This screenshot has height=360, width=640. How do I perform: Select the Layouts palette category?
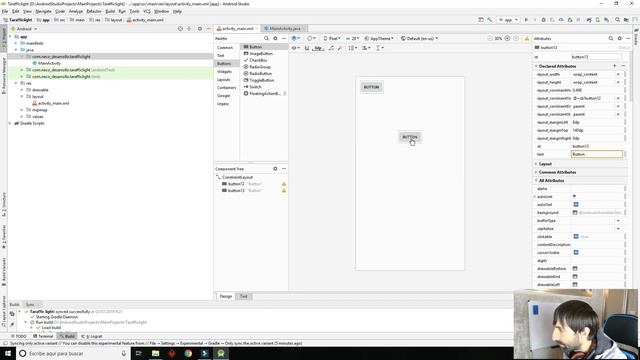point(224,80)
